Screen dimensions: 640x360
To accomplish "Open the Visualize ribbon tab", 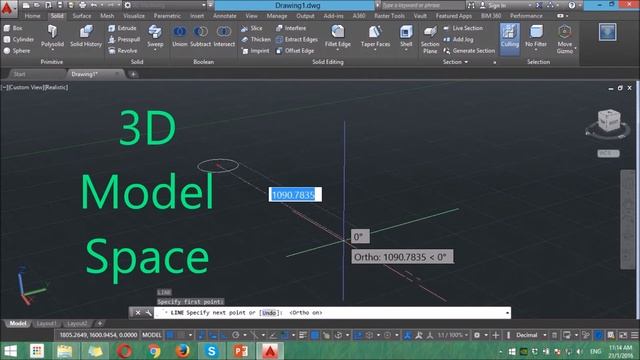I will (x=134, y=16).
